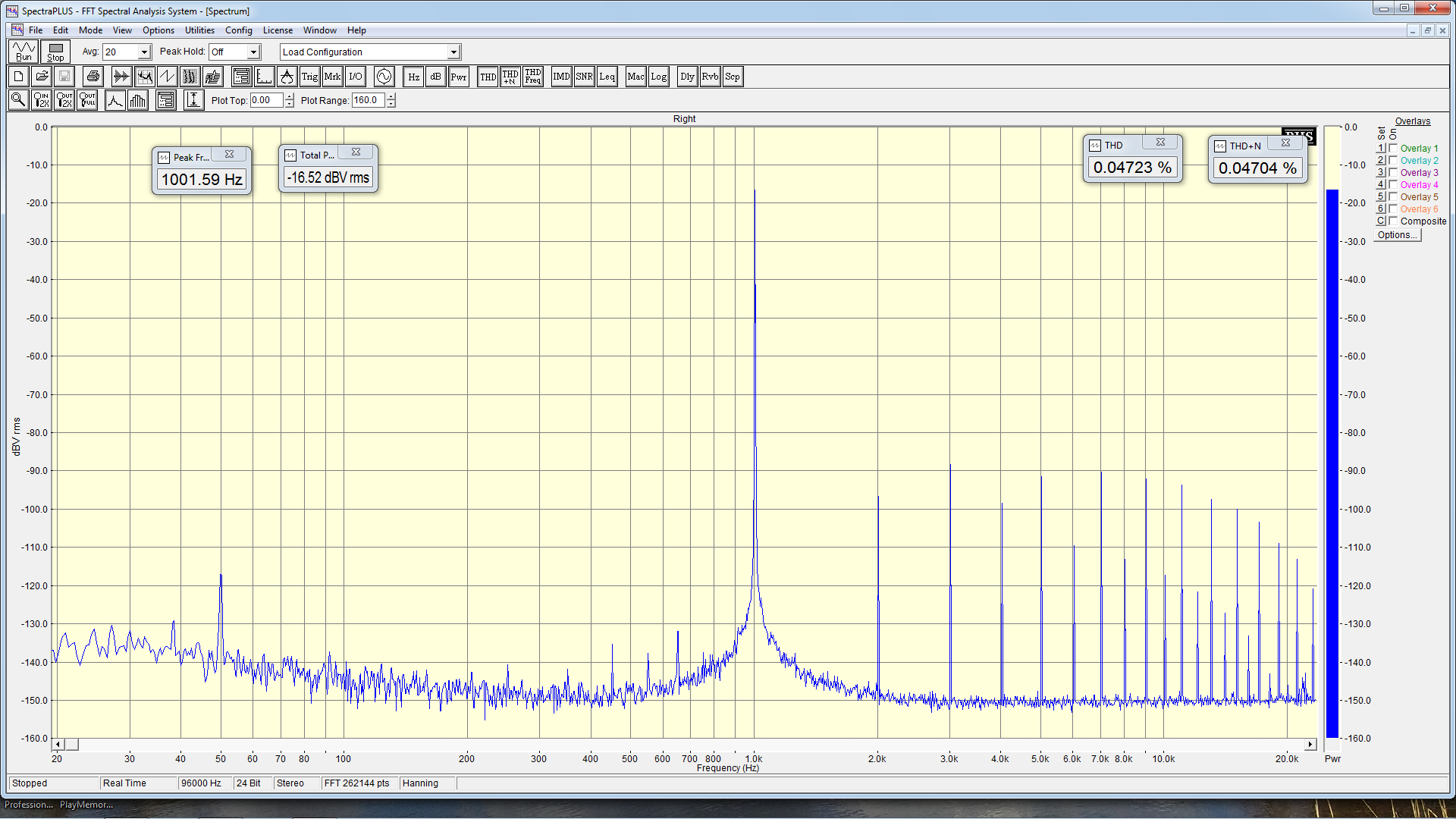Image resolution: width=1456 pixels, height=819 pixels.
Task: Click the Run analyzer button
Action: pos(24,52)
